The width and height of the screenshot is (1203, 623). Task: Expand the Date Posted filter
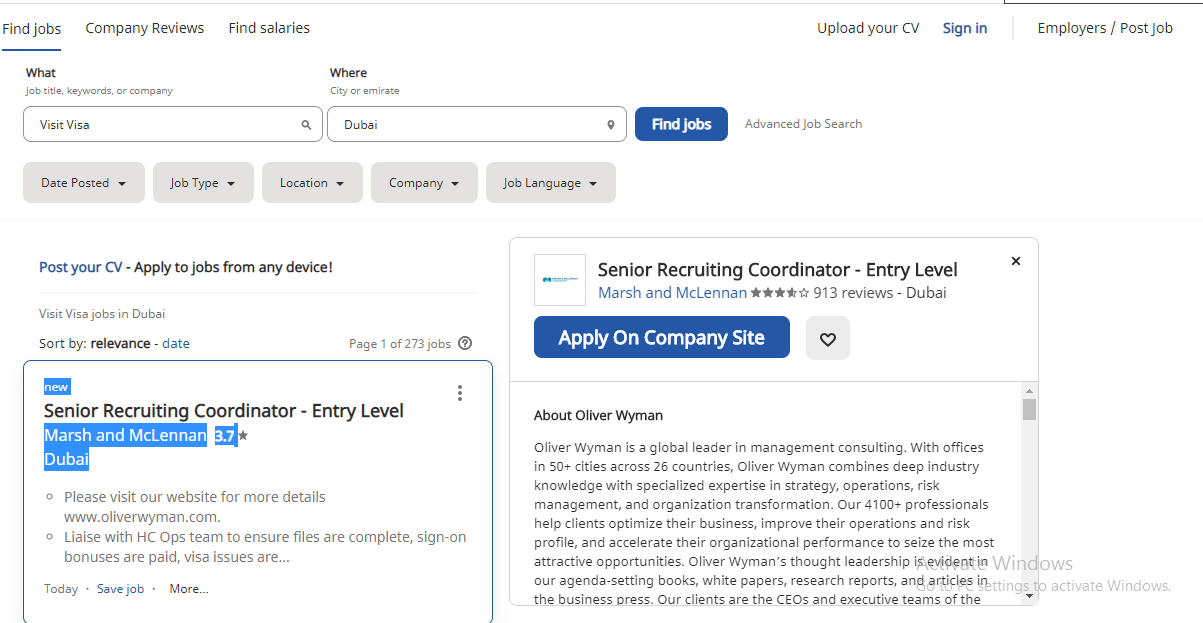coord(84,183)
